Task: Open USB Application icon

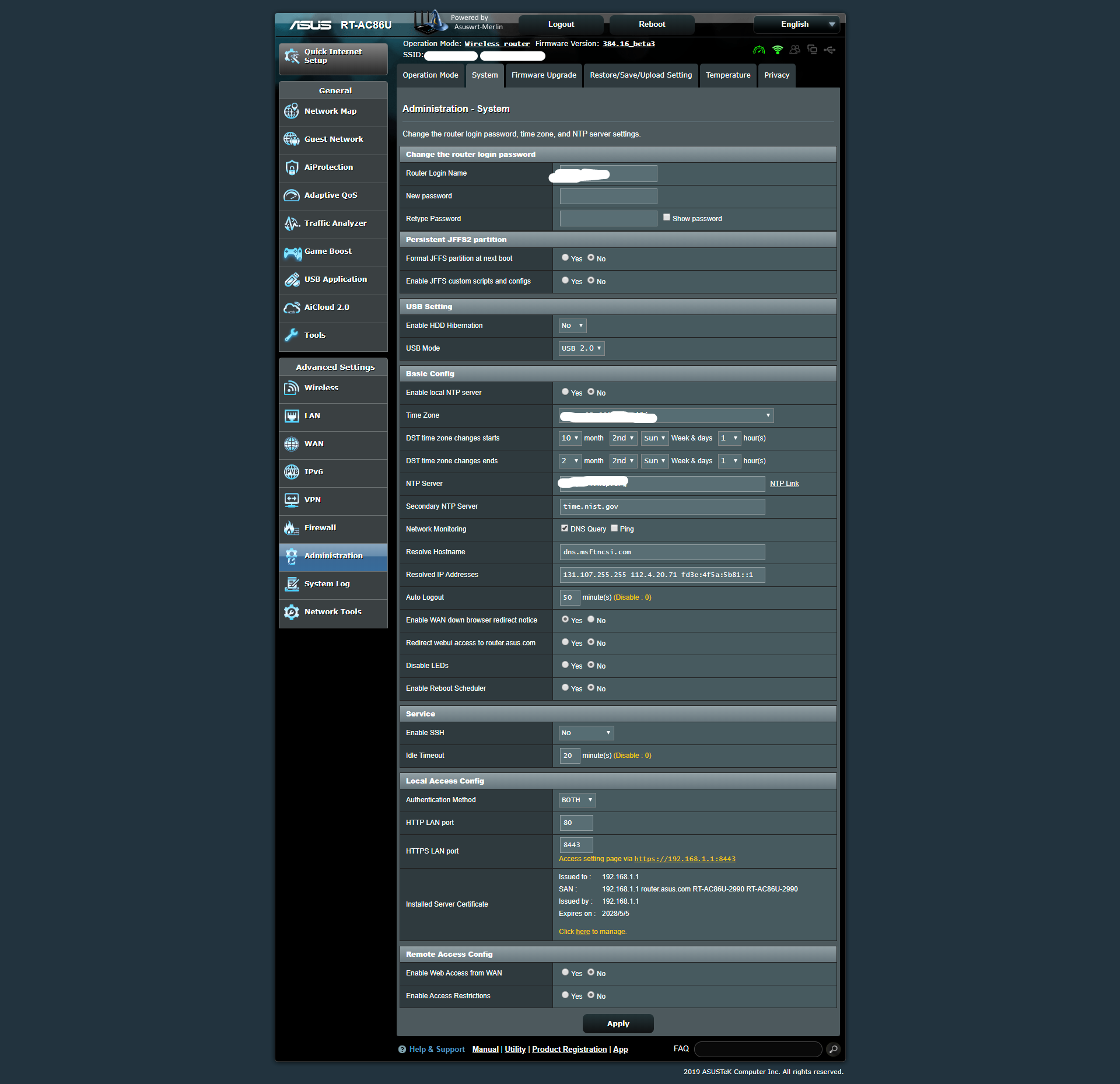Action: [x=292, y=279]
